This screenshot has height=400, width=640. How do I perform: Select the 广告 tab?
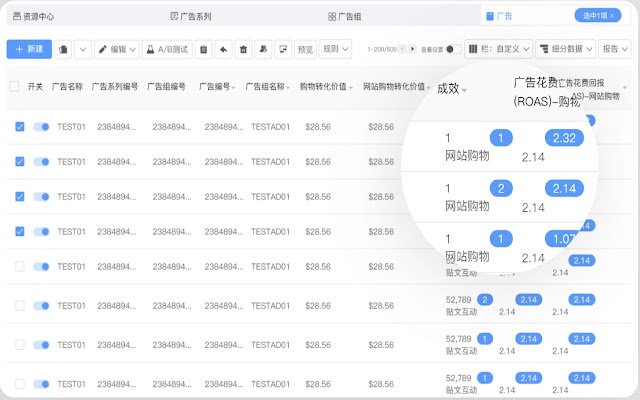pyautogui.click(x=499, y=16)
